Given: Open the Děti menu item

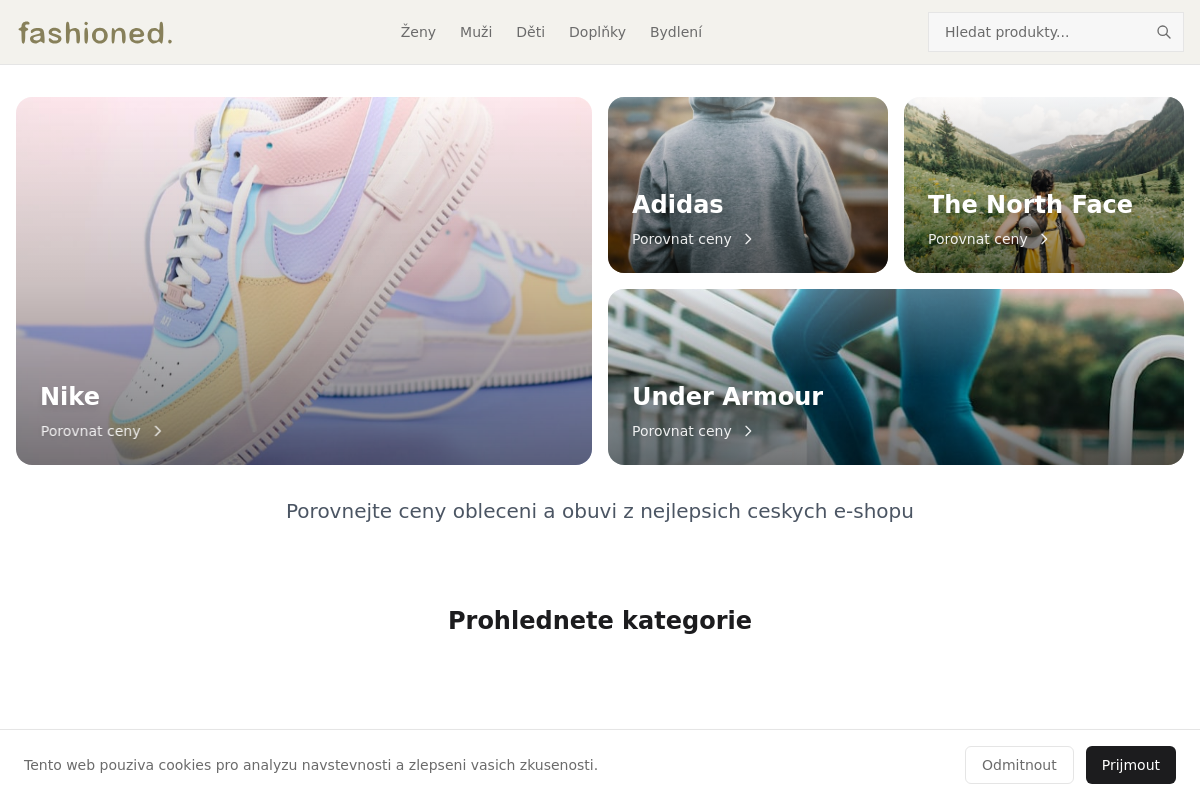Looking at the screenshot, I should 530,32.
